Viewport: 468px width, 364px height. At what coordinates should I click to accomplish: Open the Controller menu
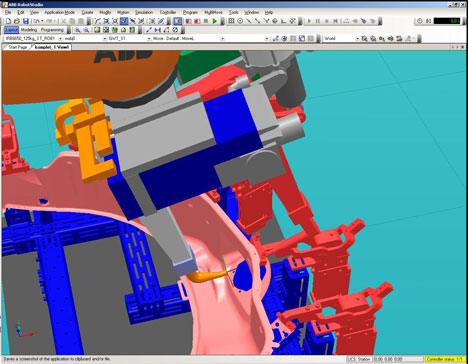click(168, 12)
